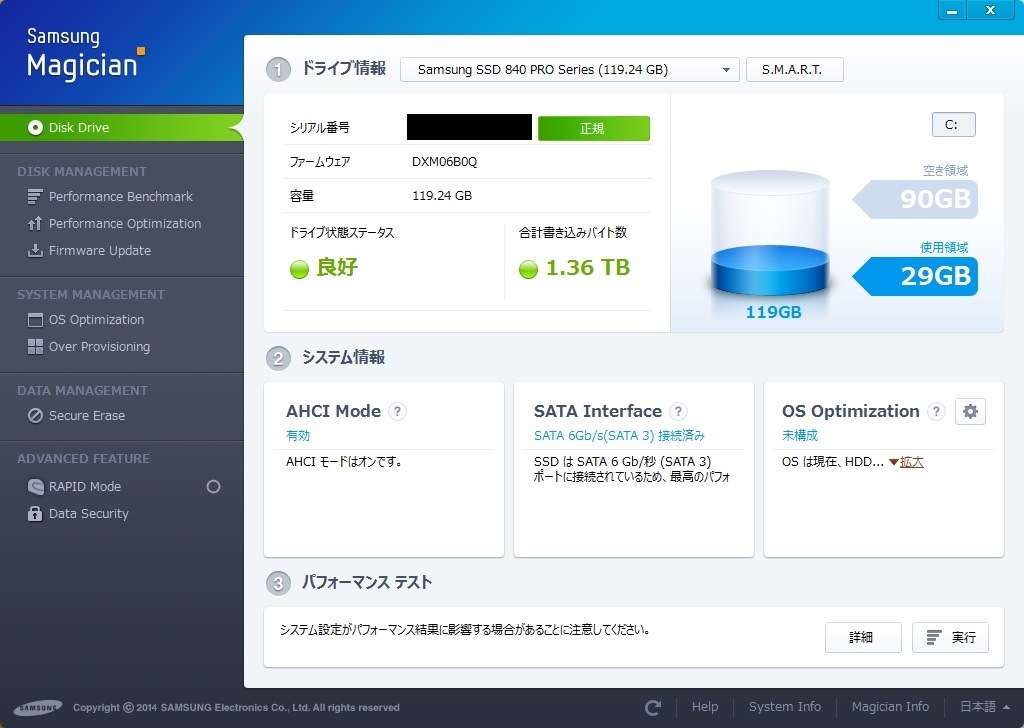
Task: Click the capacity value 119.24 GB
Action: pyautogui.click(x=441, y=196)
